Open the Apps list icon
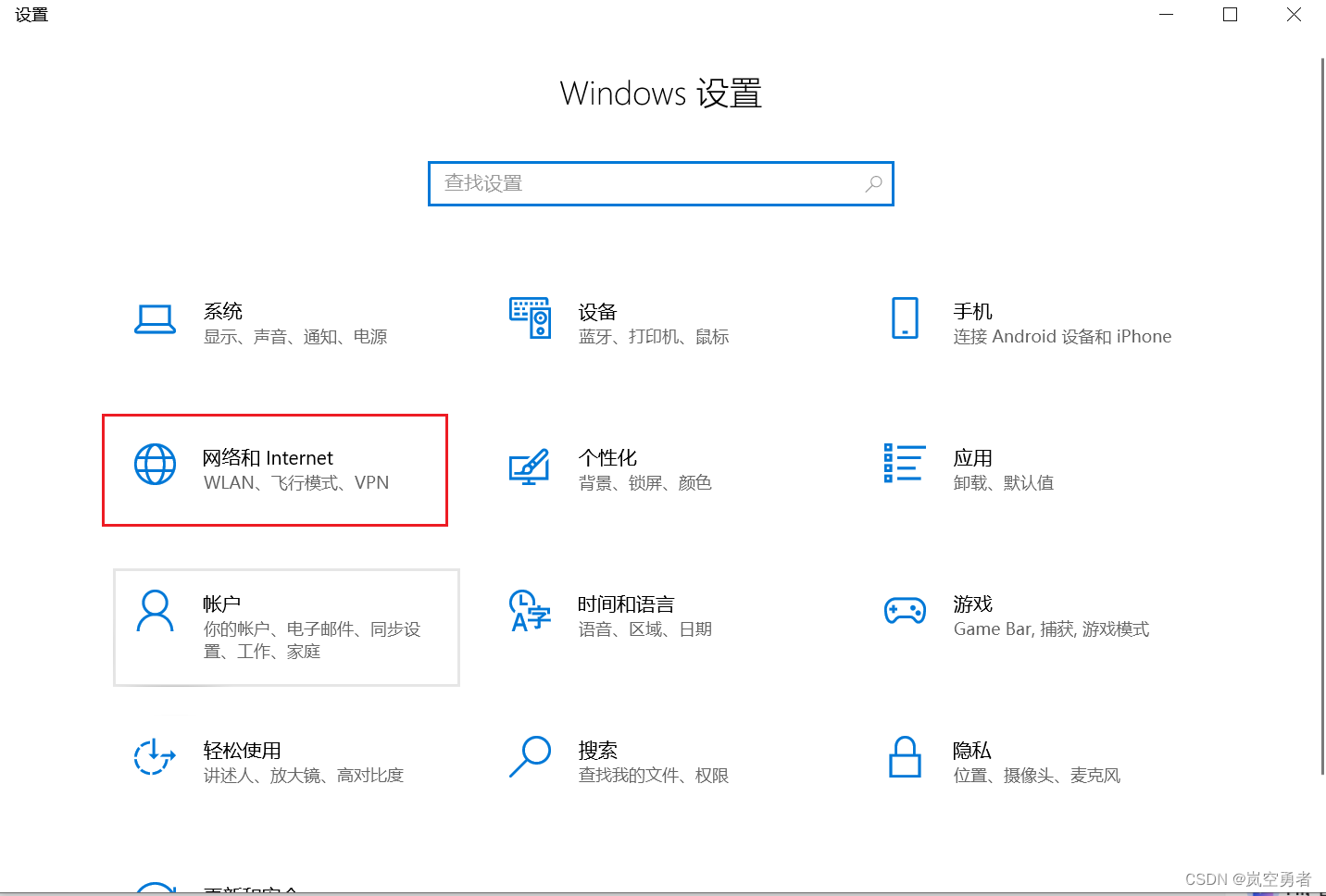Image resolution: width=1326 pixels, height=896 pixels. 905,463
